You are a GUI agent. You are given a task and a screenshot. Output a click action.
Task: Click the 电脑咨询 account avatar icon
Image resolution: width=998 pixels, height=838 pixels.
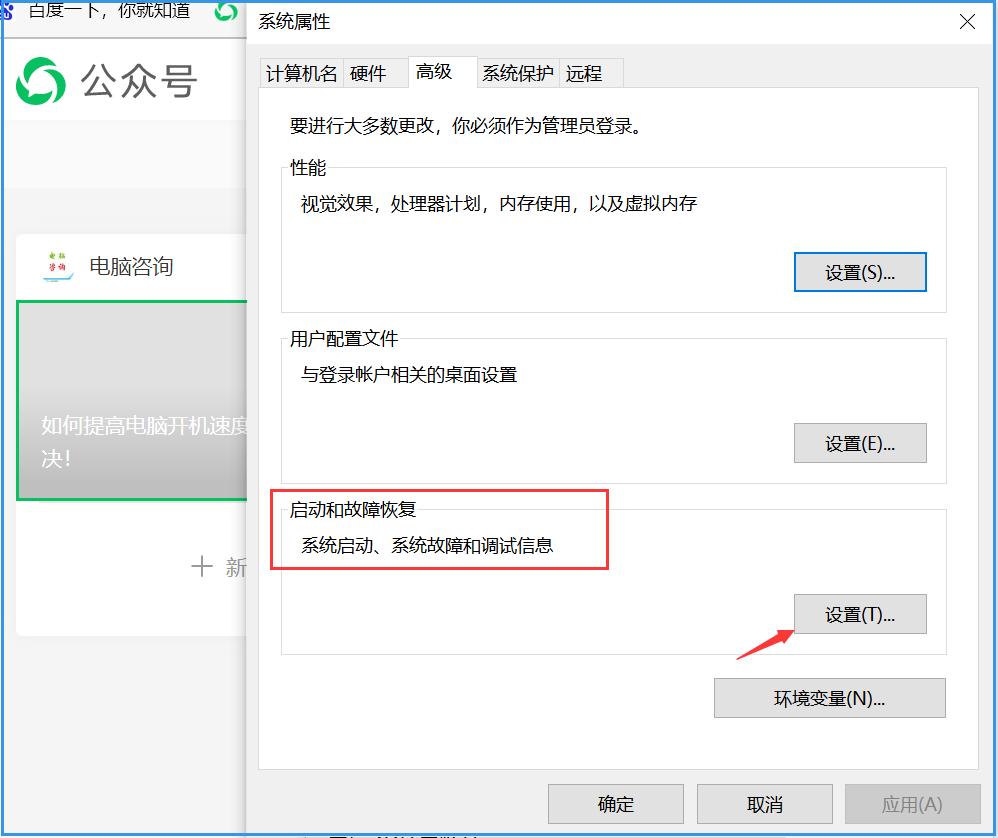(x=57, y=264)
